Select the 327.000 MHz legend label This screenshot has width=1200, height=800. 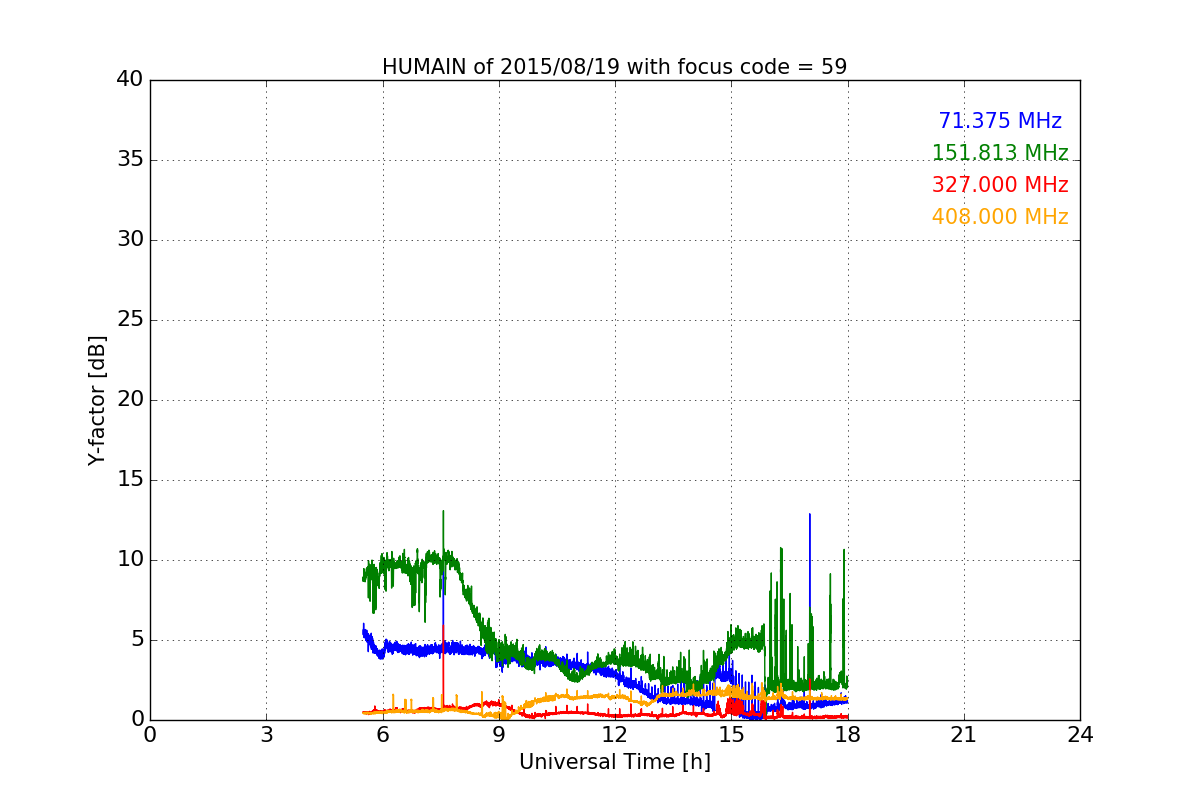(1000, 185)
